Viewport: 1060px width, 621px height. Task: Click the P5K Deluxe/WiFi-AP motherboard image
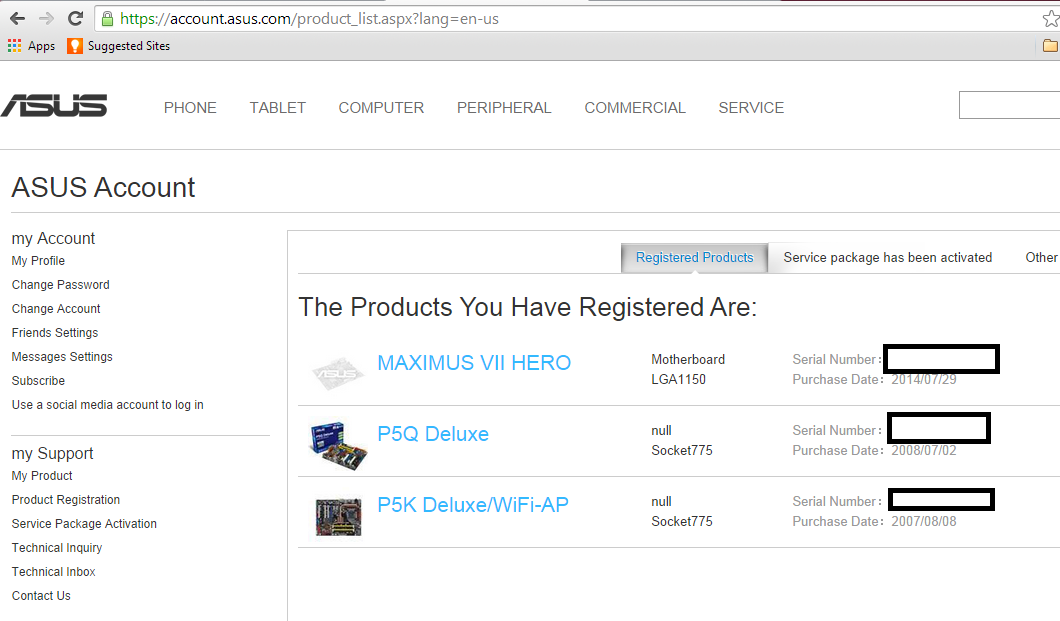[338, 517]
